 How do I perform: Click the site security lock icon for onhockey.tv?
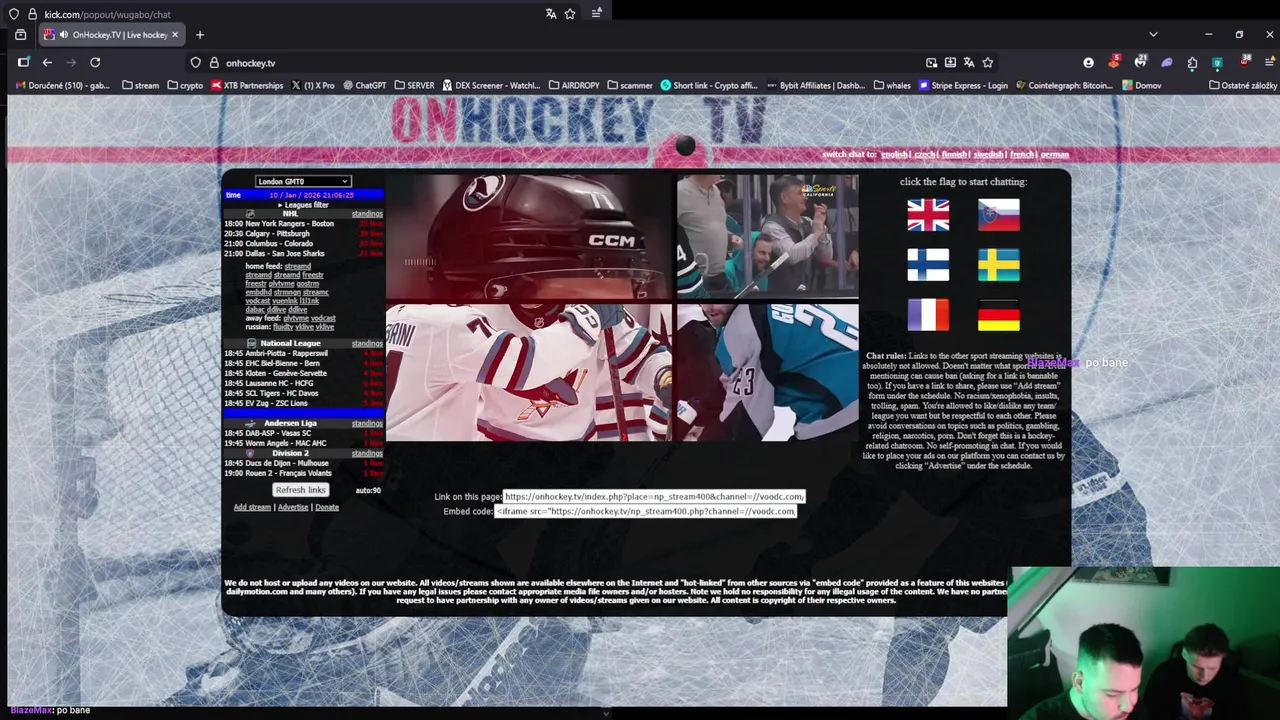click(x=214, y=62)
